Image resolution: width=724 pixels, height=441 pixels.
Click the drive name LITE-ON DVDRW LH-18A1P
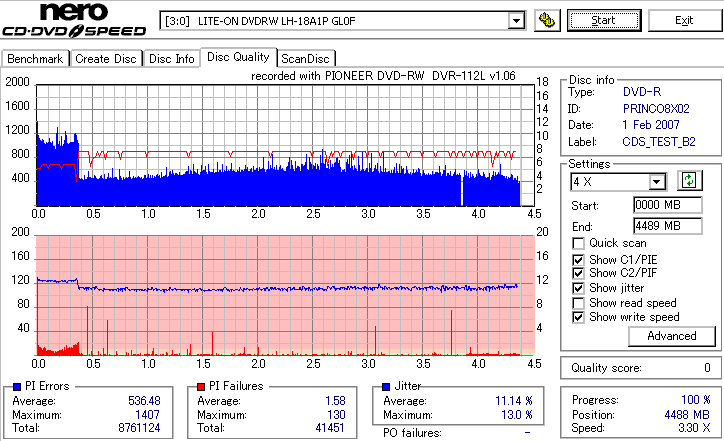(x=277, y=21)
